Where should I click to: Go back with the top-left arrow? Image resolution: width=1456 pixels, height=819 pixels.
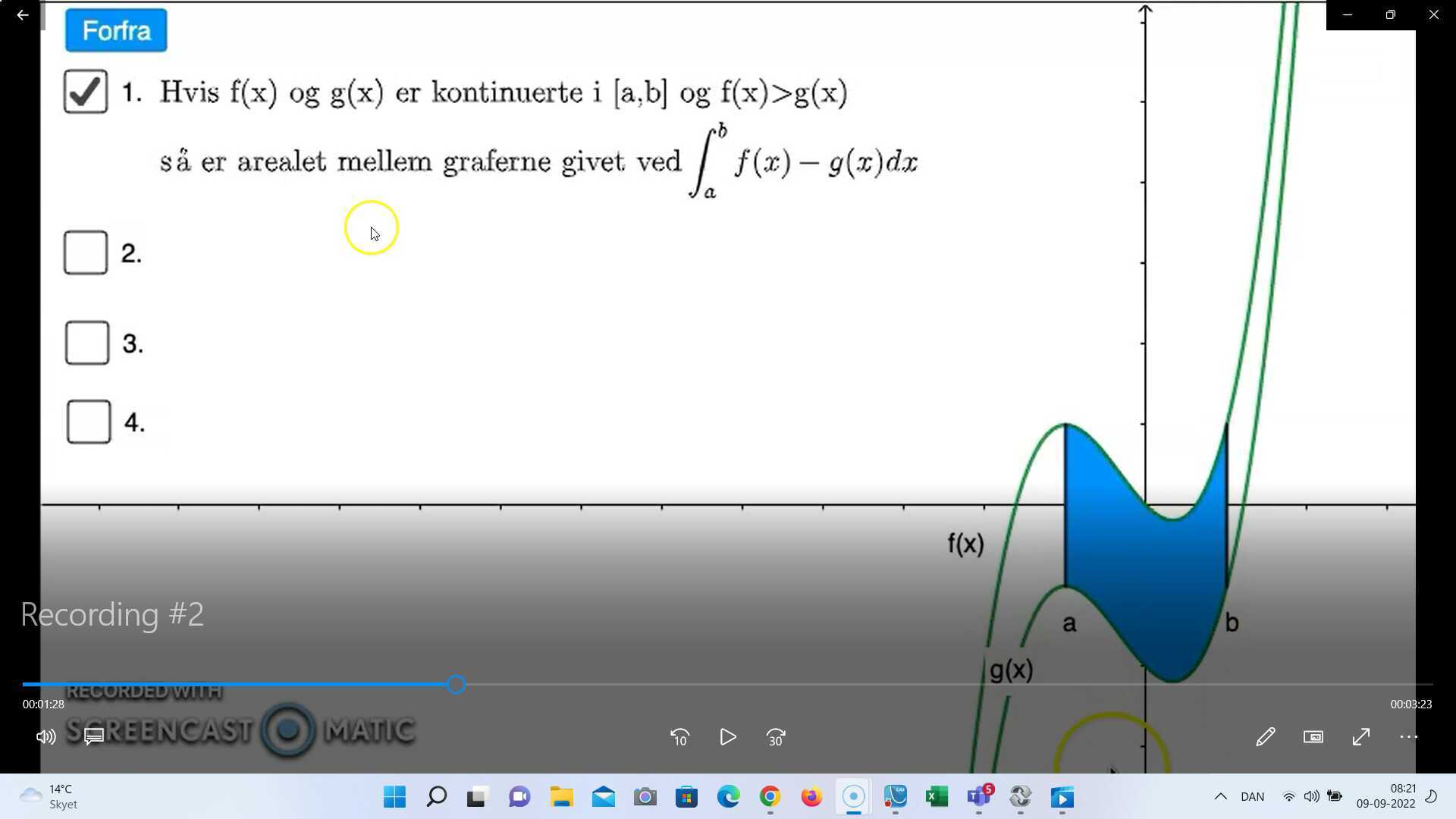(x=23, y=15)
